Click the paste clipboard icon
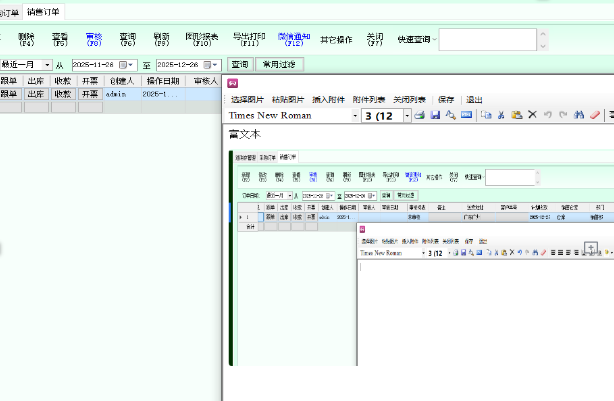This screenshot has width=614, height=401. click(516, 115)
